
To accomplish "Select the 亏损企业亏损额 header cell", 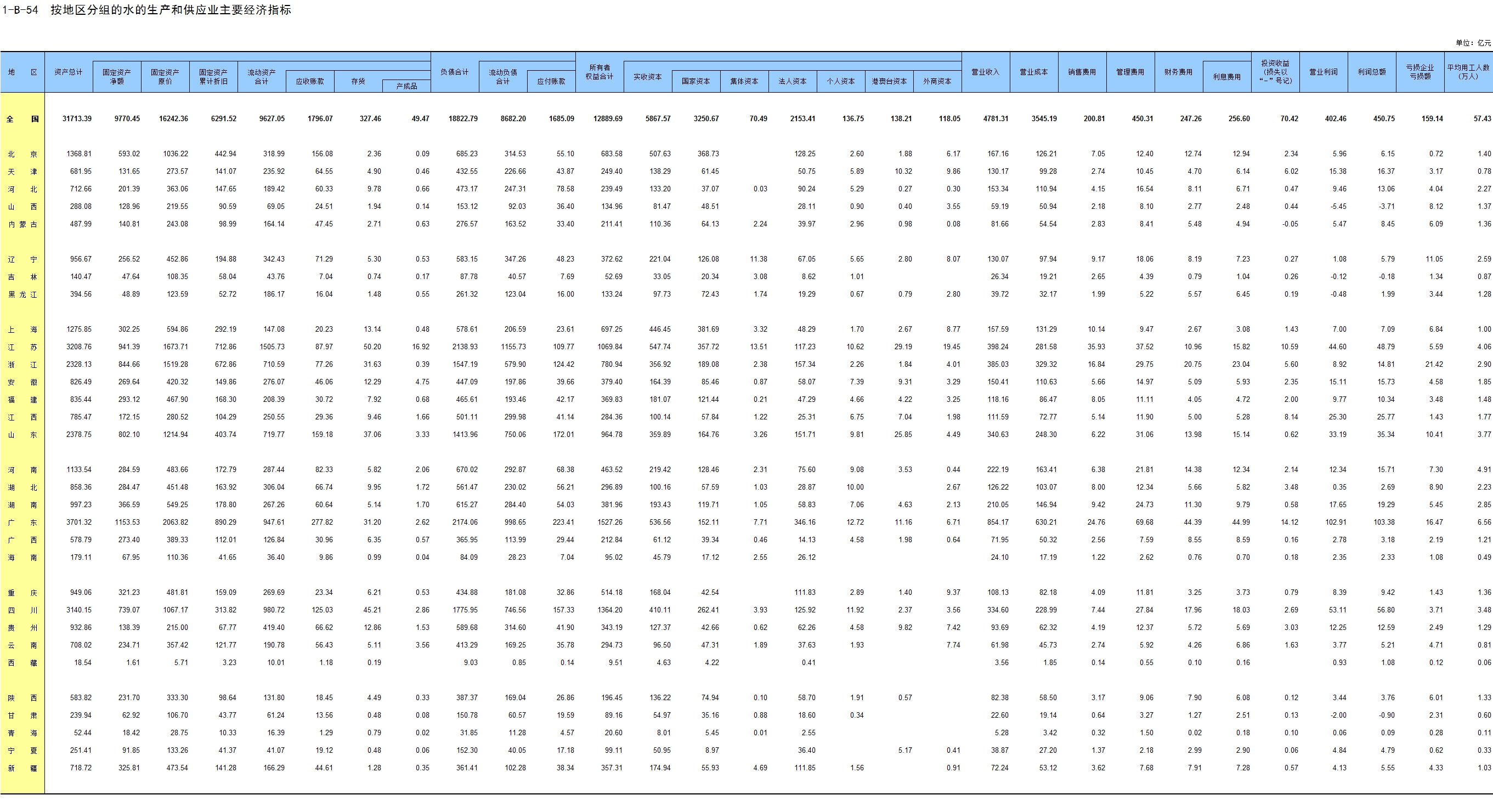I will (x=1420, y=72).
